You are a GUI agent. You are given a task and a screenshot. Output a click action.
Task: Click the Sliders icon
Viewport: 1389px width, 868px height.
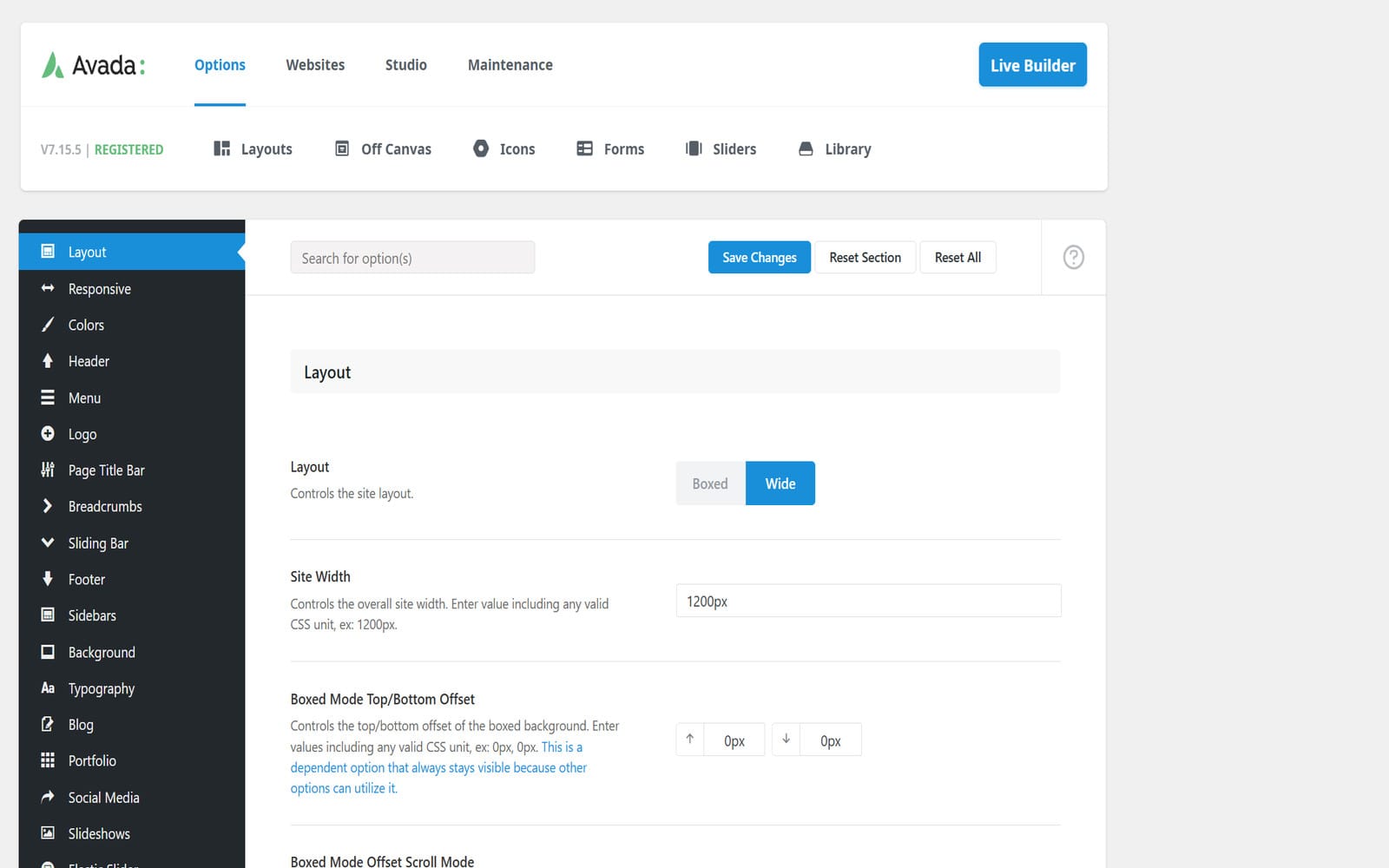(x=694, y=148)
